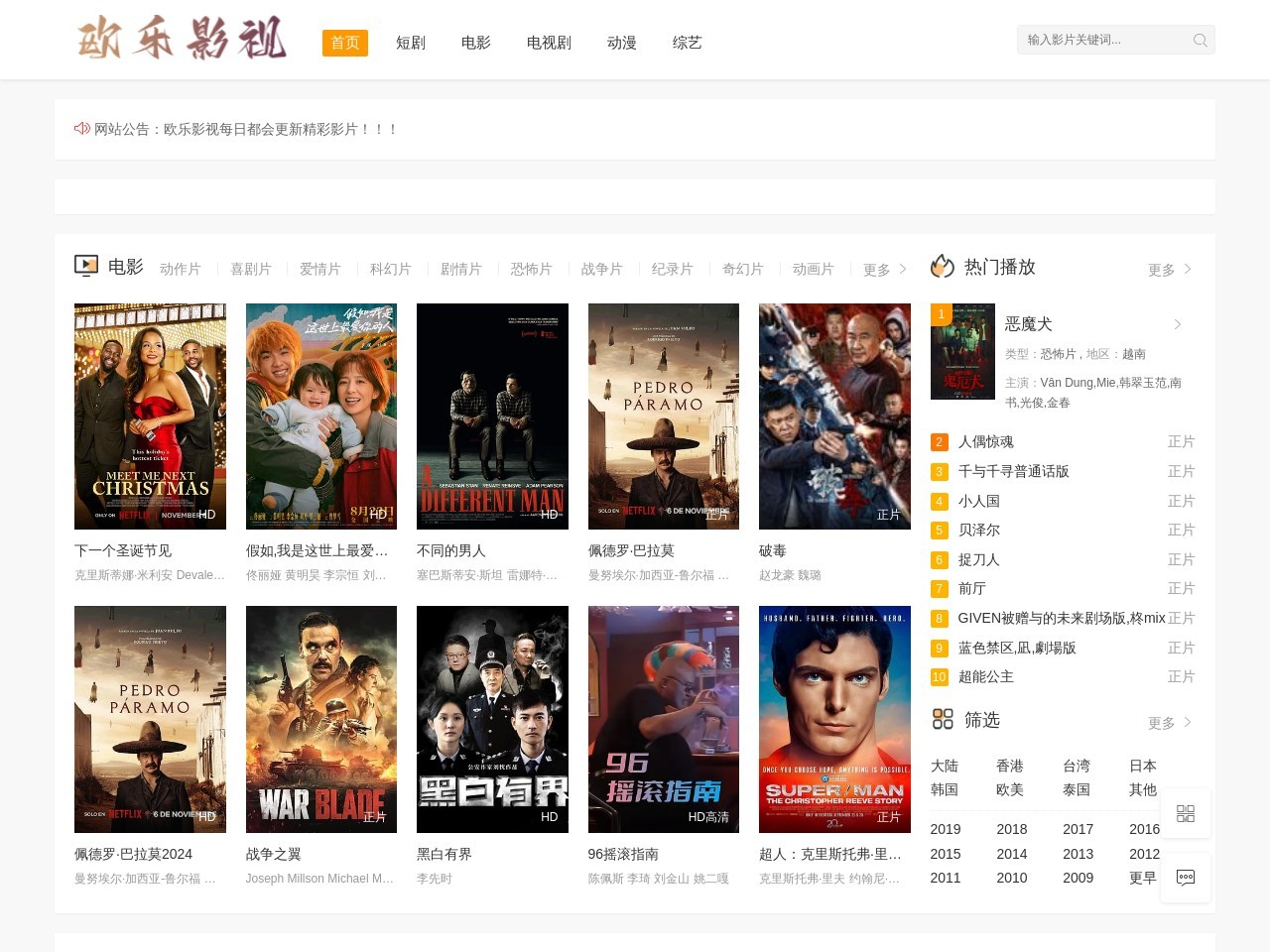Open ranked item 贝泽尔

click(979, 530)
